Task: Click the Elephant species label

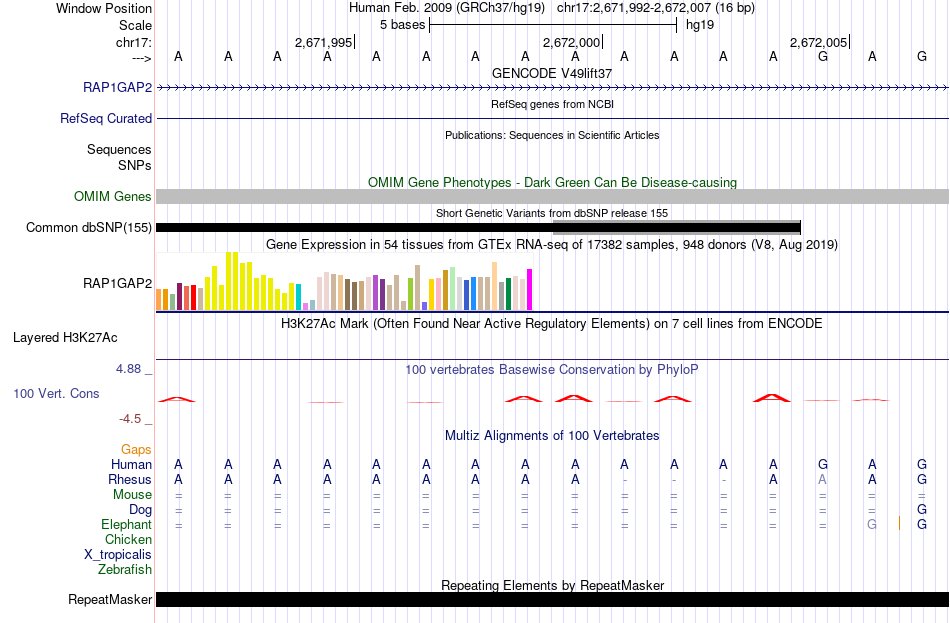Action: (126, 524)
